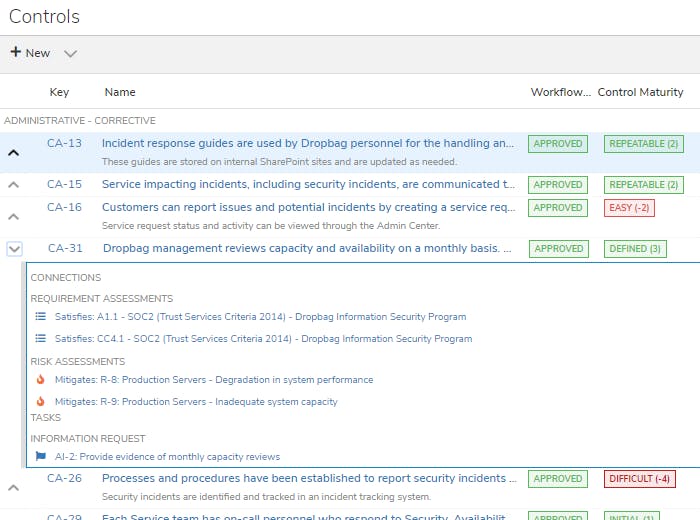This screenshot has height=520, width=700.
Task: Click the list icon beside Satisfies: A1.1
Action: point(41,317)
